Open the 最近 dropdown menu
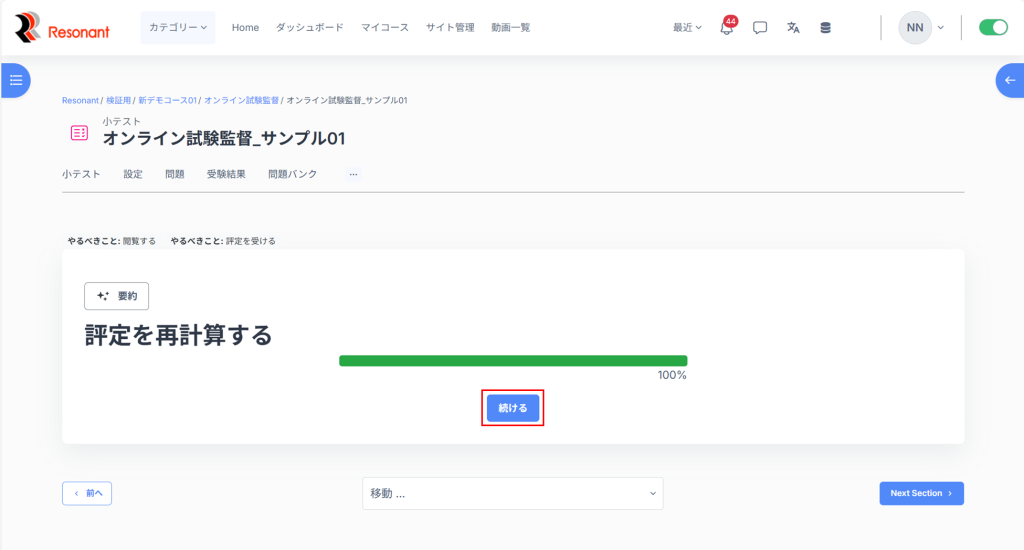 [x=687, y=28]
